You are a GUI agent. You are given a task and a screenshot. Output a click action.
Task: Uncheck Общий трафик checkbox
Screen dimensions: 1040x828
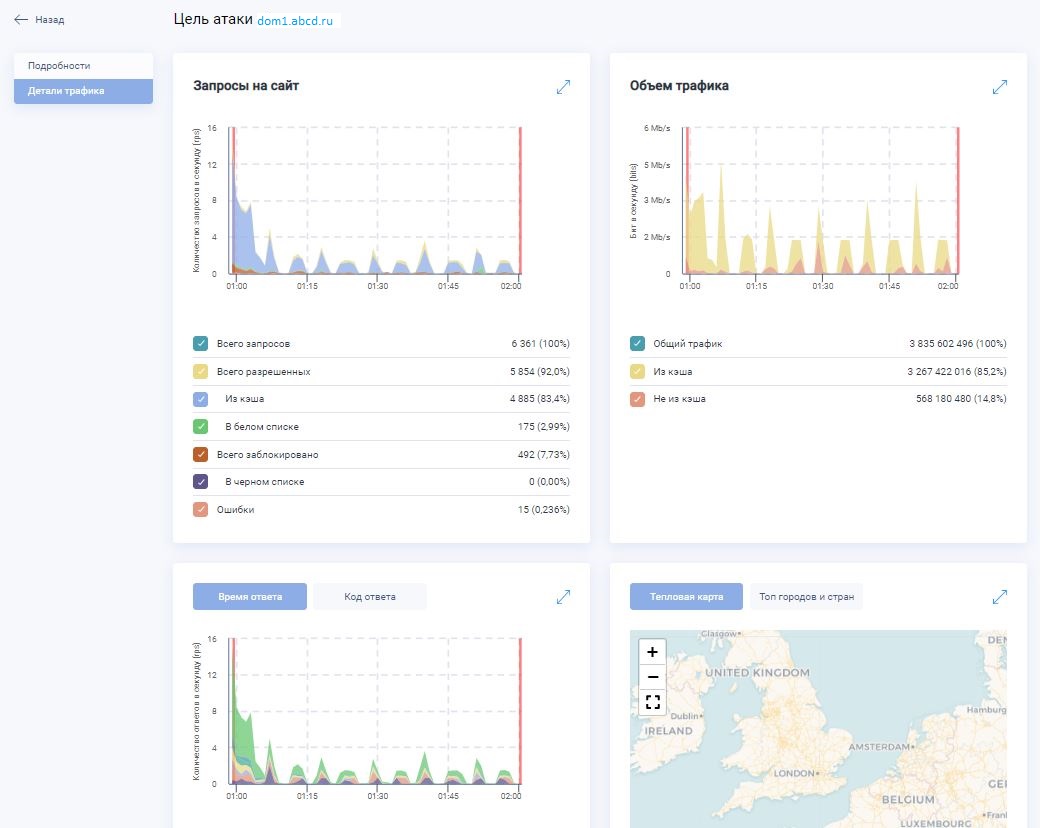click(637, 344)
